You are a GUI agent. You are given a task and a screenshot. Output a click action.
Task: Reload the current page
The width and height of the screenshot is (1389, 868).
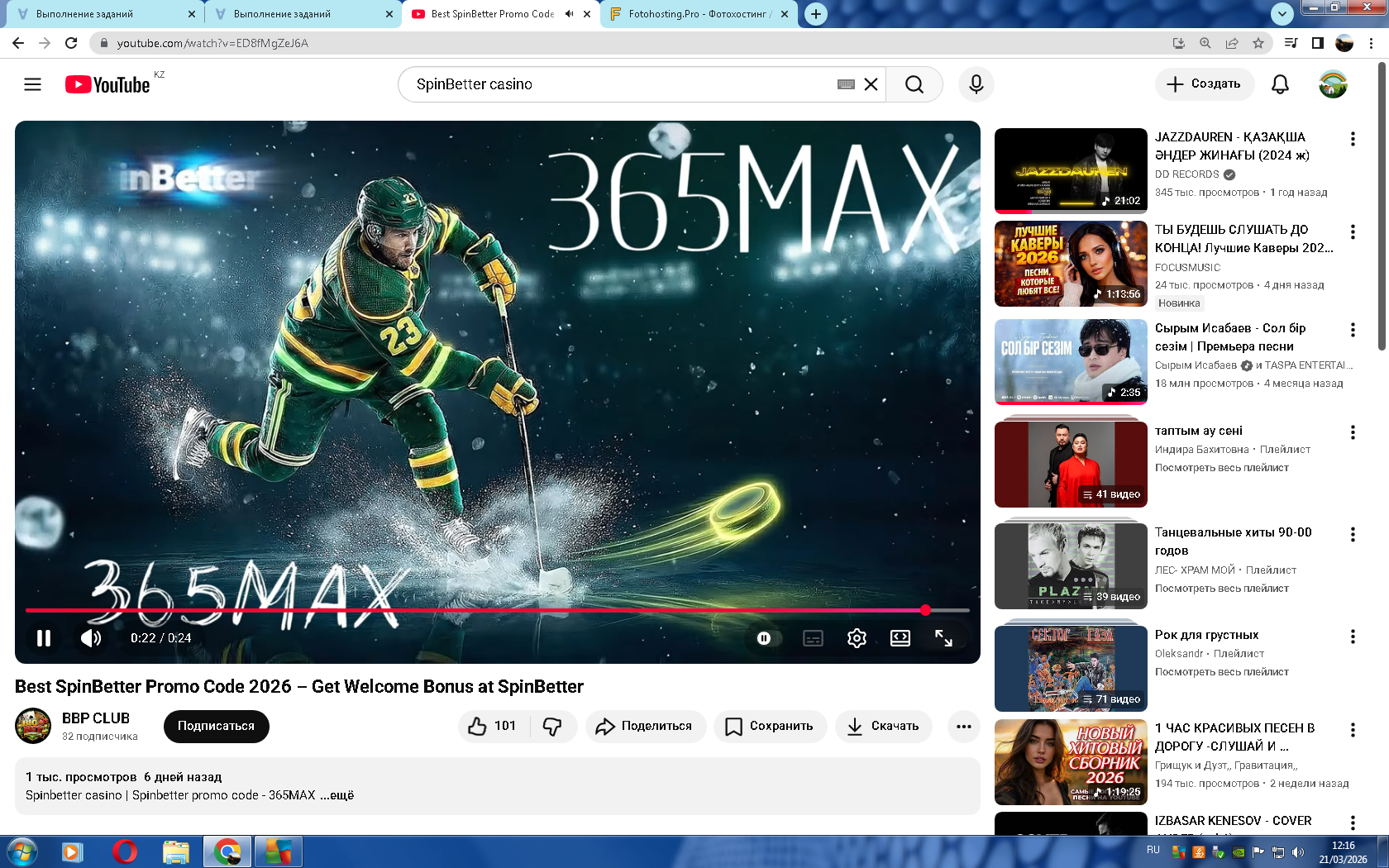pyautogui.click(x=71, y=43)
